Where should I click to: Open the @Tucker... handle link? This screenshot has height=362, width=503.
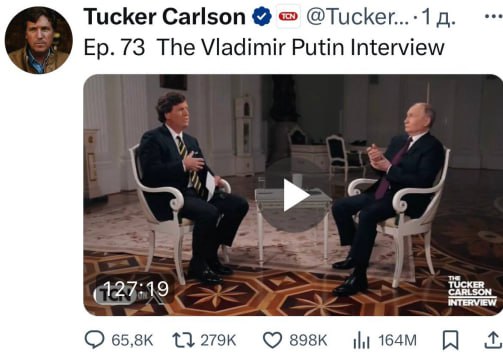coord(357,17)
